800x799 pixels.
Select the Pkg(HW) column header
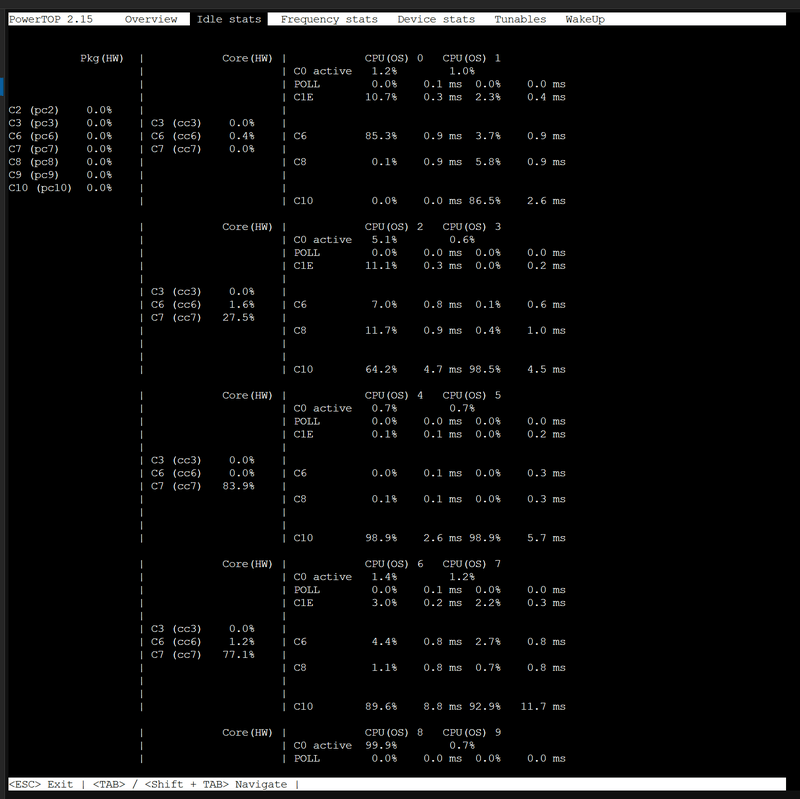click(x=100, y=58)
